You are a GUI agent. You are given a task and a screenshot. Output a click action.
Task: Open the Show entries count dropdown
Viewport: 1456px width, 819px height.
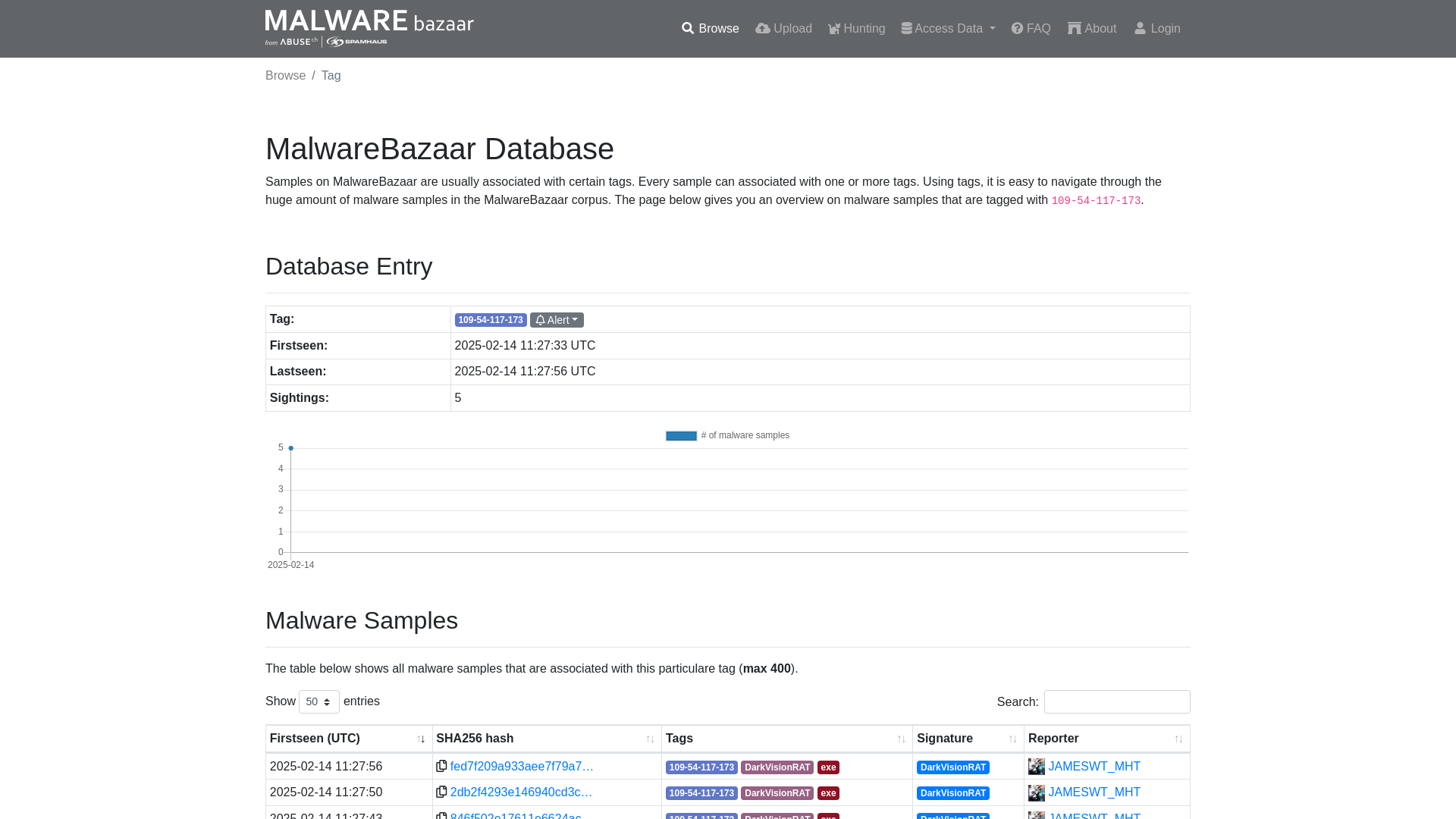point(319,701)
